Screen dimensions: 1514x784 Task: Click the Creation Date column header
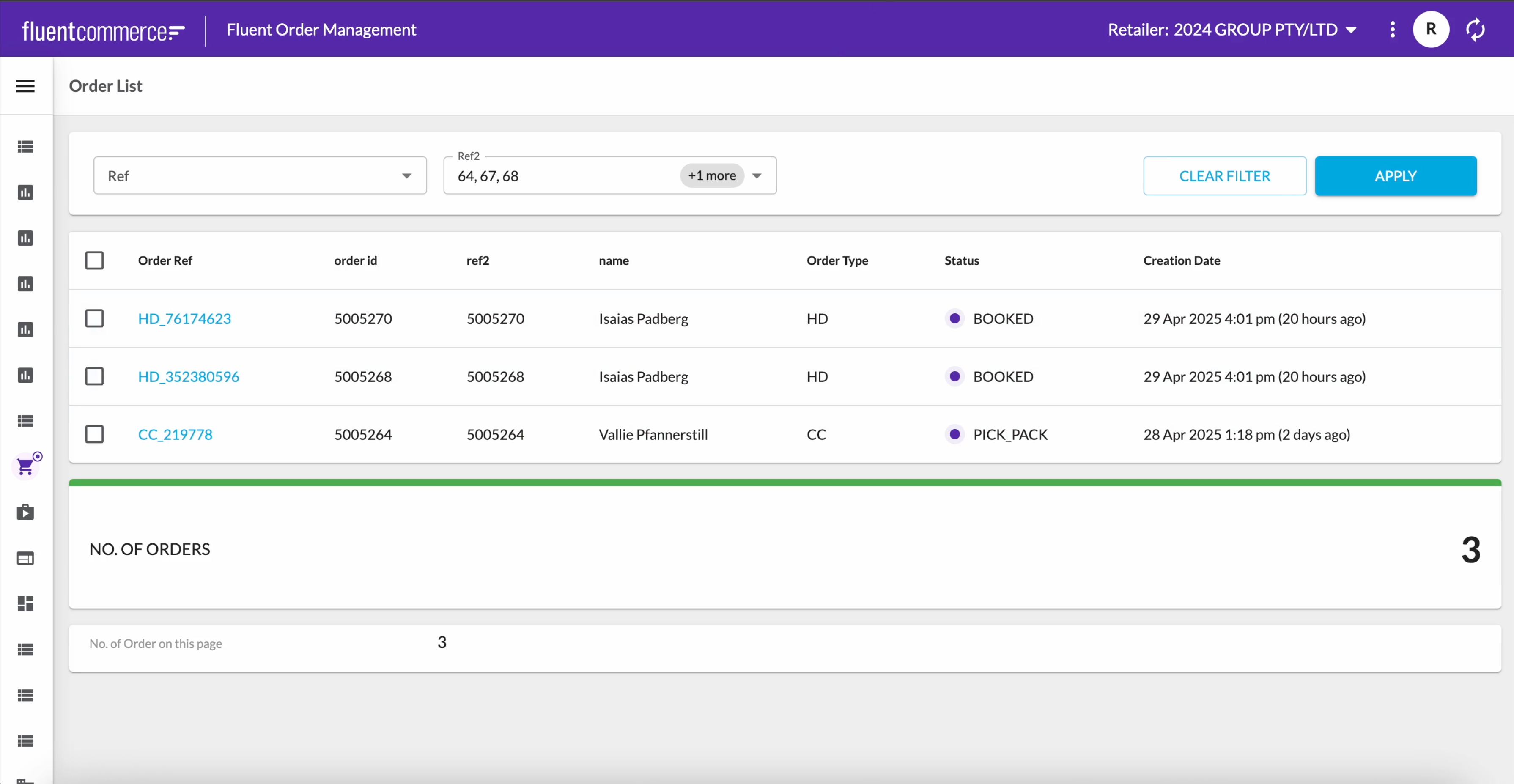click(1181, 260)
